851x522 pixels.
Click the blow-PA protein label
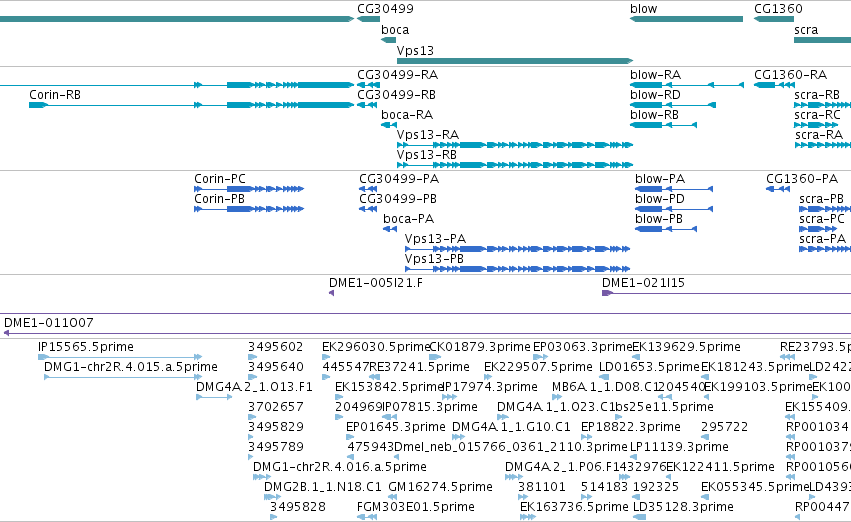tap(660, 179)
